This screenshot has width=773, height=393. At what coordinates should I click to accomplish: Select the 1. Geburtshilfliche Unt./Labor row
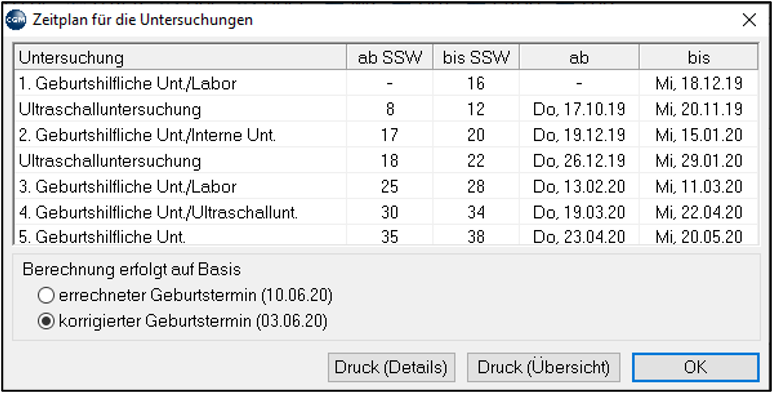(386, 83)
